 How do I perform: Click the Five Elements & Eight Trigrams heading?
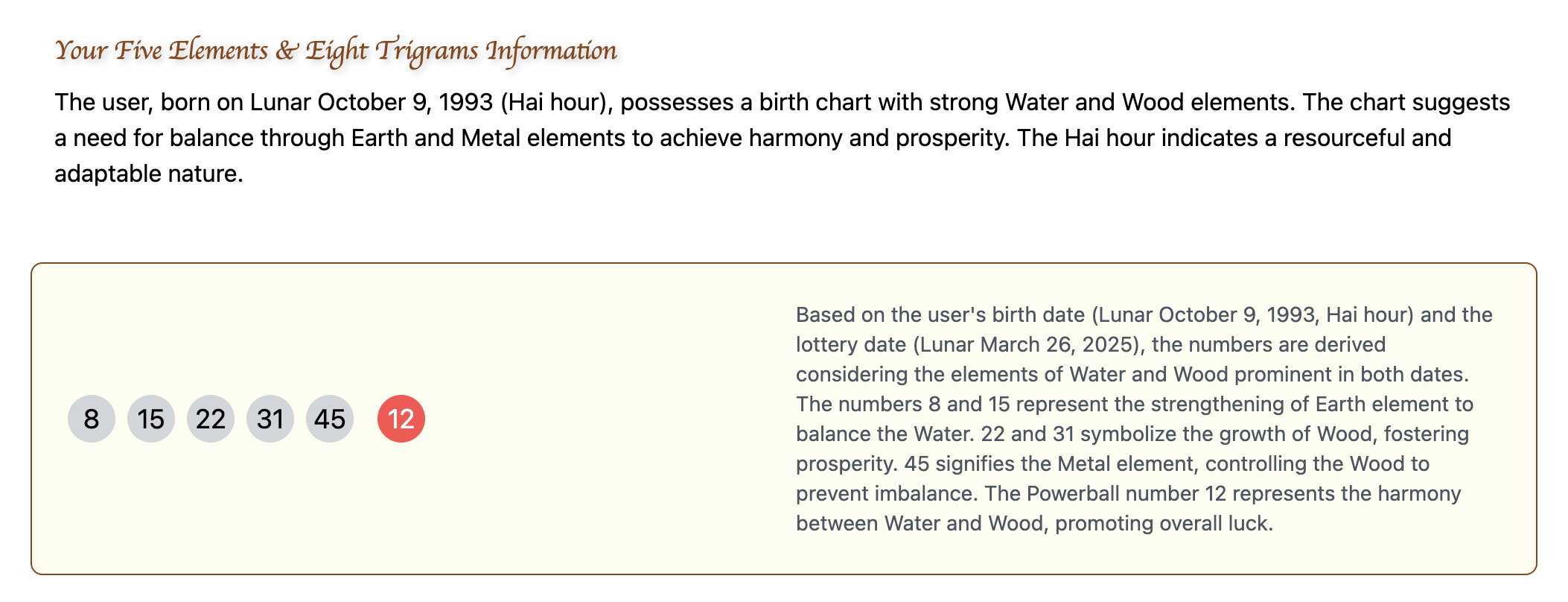(336, 51)
